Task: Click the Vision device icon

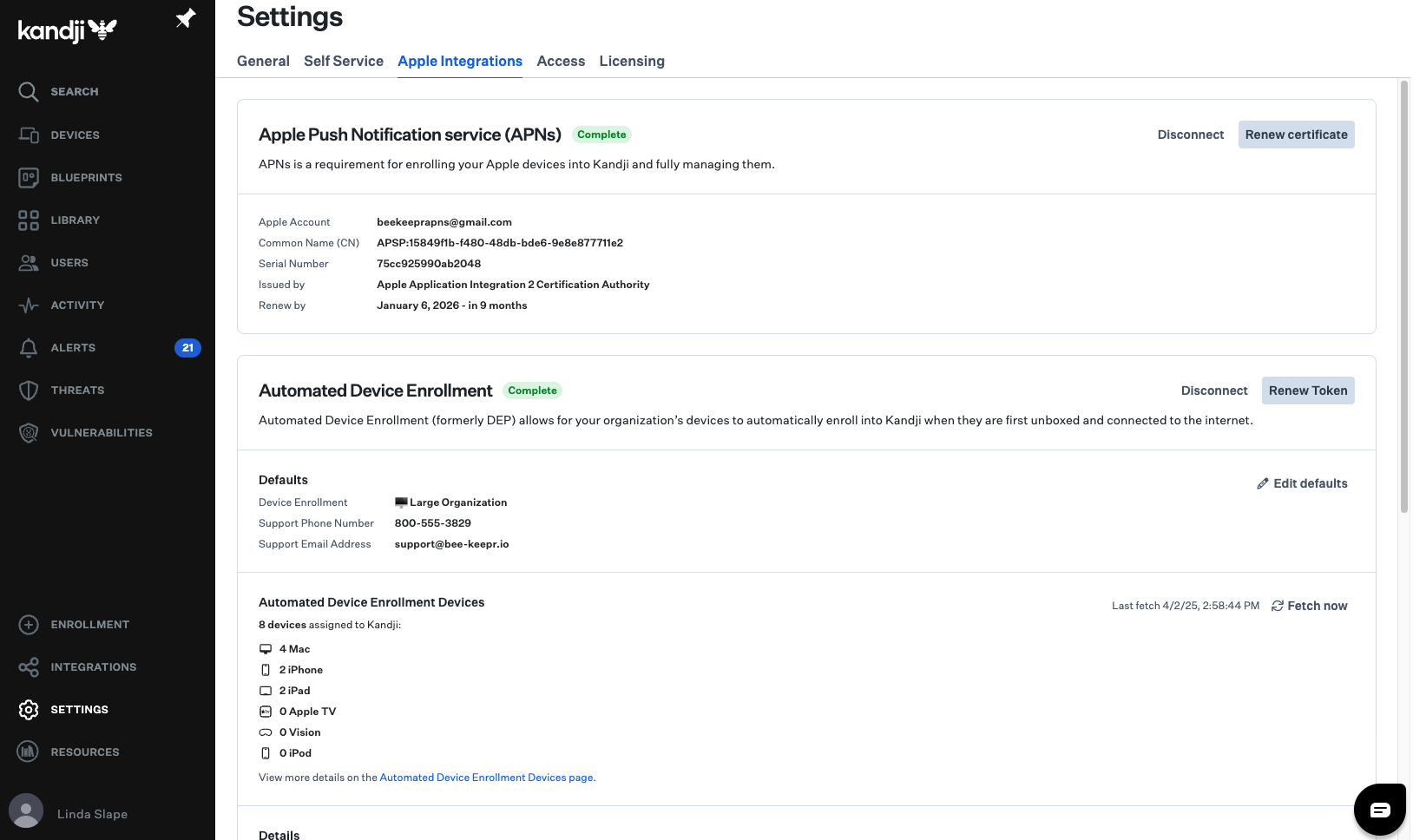Action: coord(266,732)
